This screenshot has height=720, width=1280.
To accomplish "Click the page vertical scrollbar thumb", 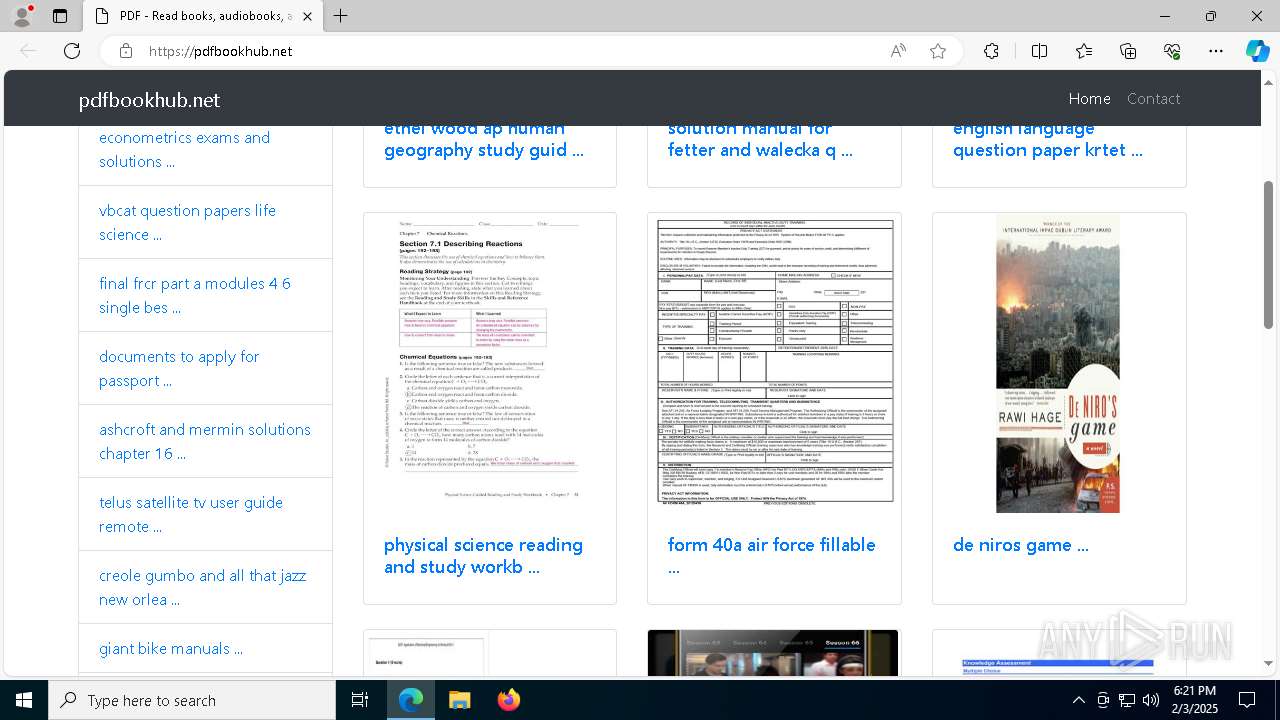I will [1268, 255].
